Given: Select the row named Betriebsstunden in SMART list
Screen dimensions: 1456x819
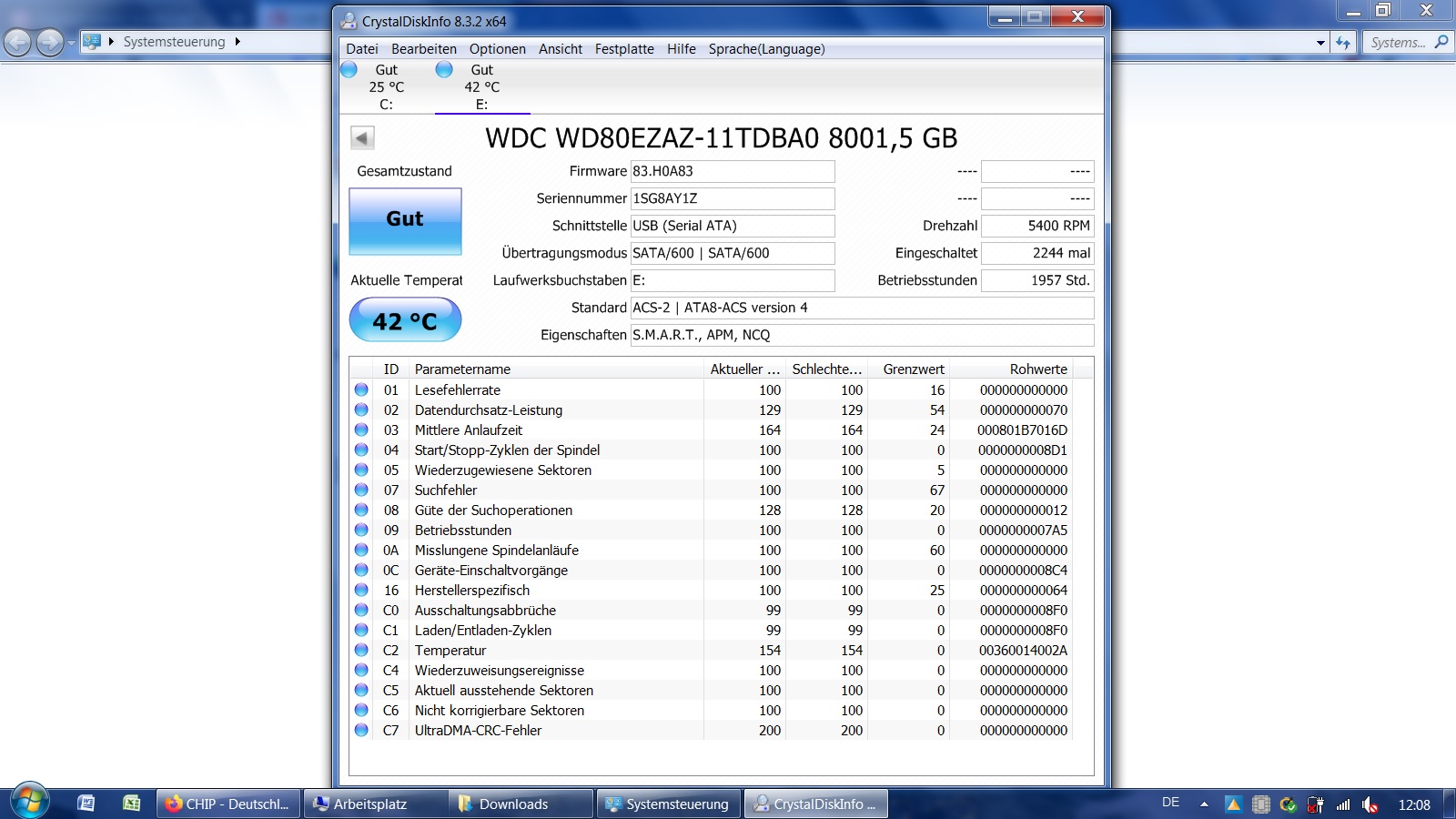Looking at the screenshot, I should coord(711,530).
